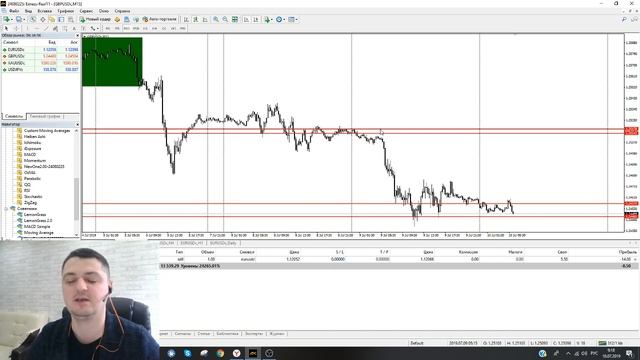This screenshot has width=640, height=360.
Task: Select Momentum indicator in Navigator
Action: pos(35,160)
